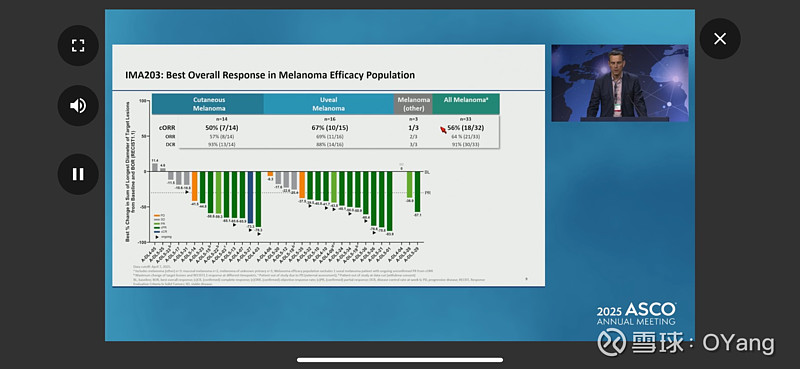Select the Melanoma (other) header cell
Image resolution: width=800 pixels, height=369 pixels.
[413, 104]
